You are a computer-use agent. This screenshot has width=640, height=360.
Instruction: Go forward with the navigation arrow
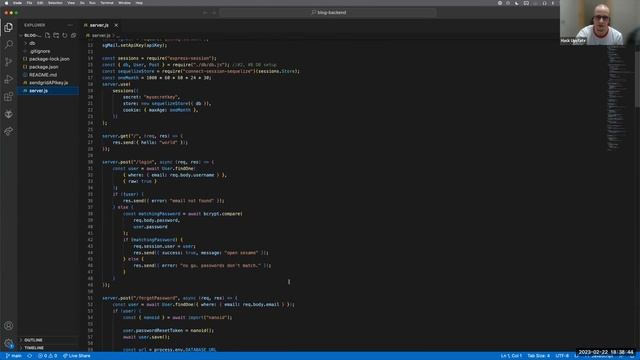pos(213,13)
